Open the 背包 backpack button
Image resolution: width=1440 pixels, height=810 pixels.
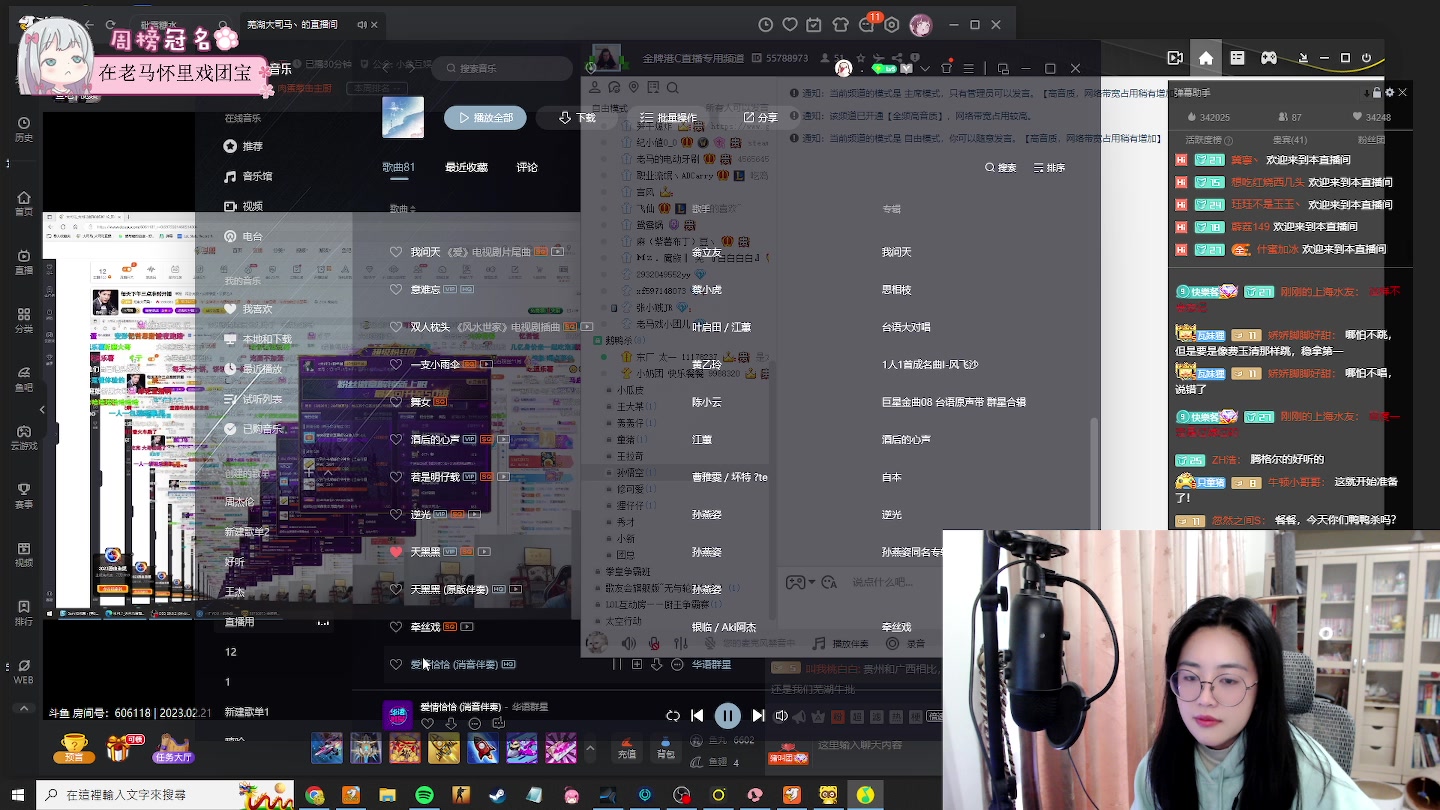[x=665, y=748]
